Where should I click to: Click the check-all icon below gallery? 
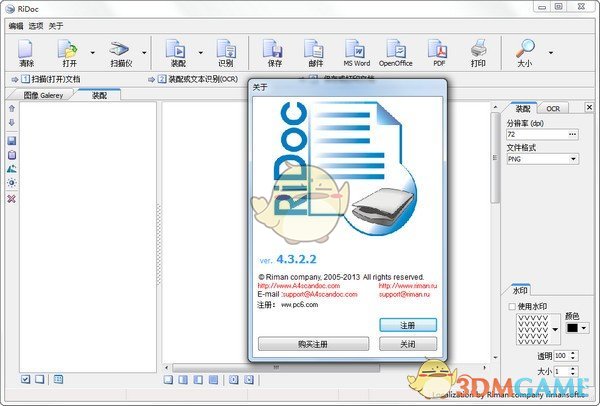click(26, 379)
